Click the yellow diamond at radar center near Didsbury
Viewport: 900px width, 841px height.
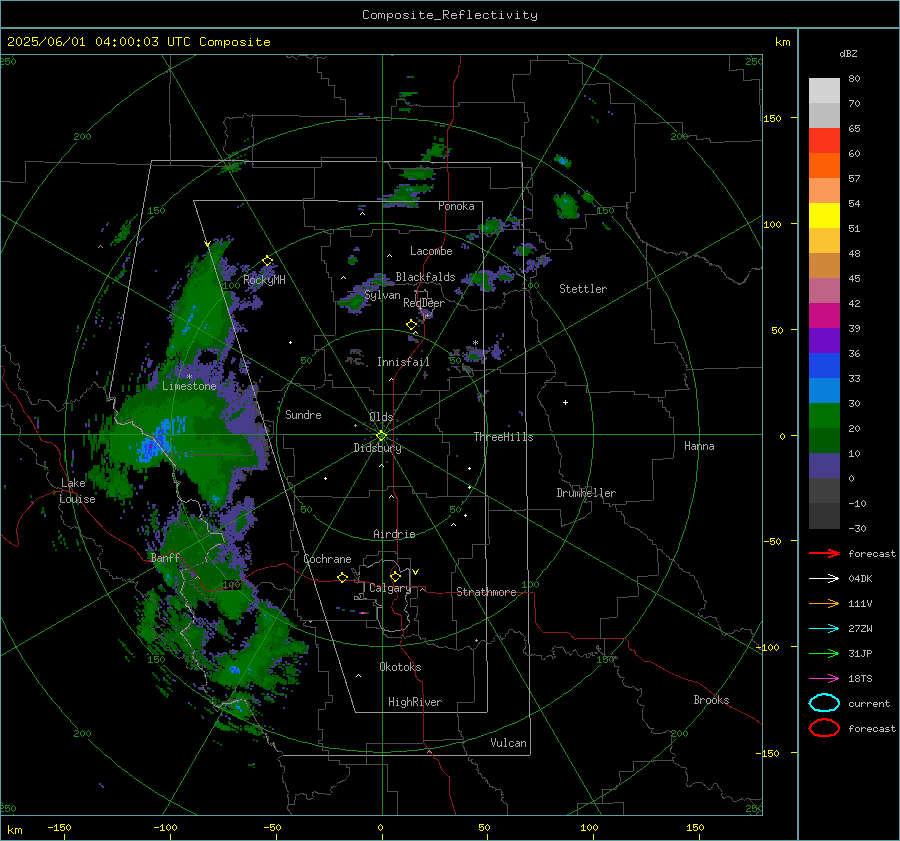tap(382, 436)
